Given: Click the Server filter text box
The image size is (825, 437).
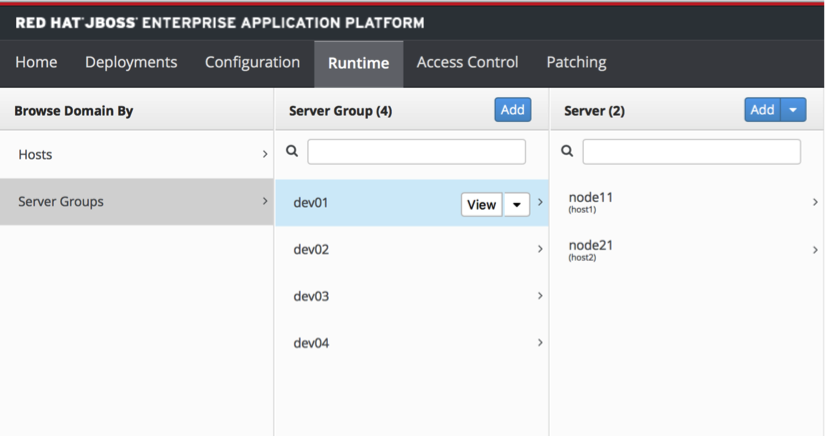Looking at the screenshot, I should (x=691, y=151).
